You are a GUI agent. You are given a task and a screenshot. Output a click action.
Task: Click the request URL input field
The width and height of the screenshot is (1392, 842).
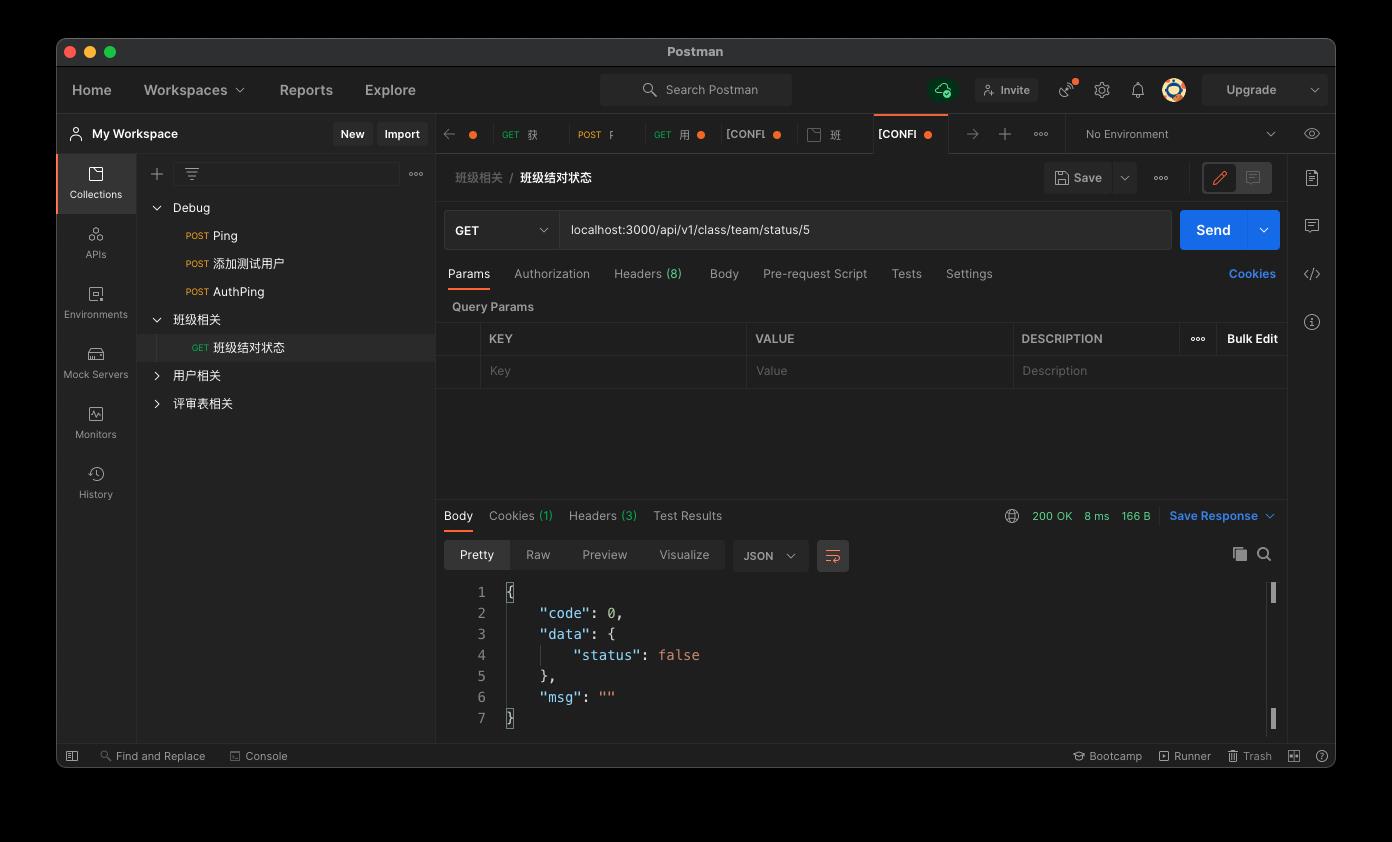click(865, 230)
